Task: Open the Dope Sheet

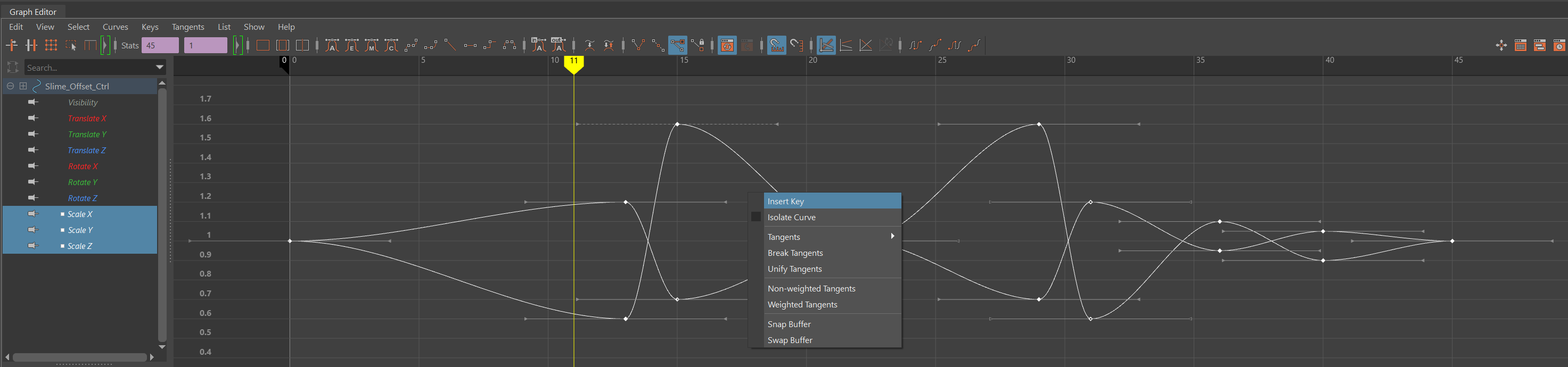Action: tap(1521, 45)
